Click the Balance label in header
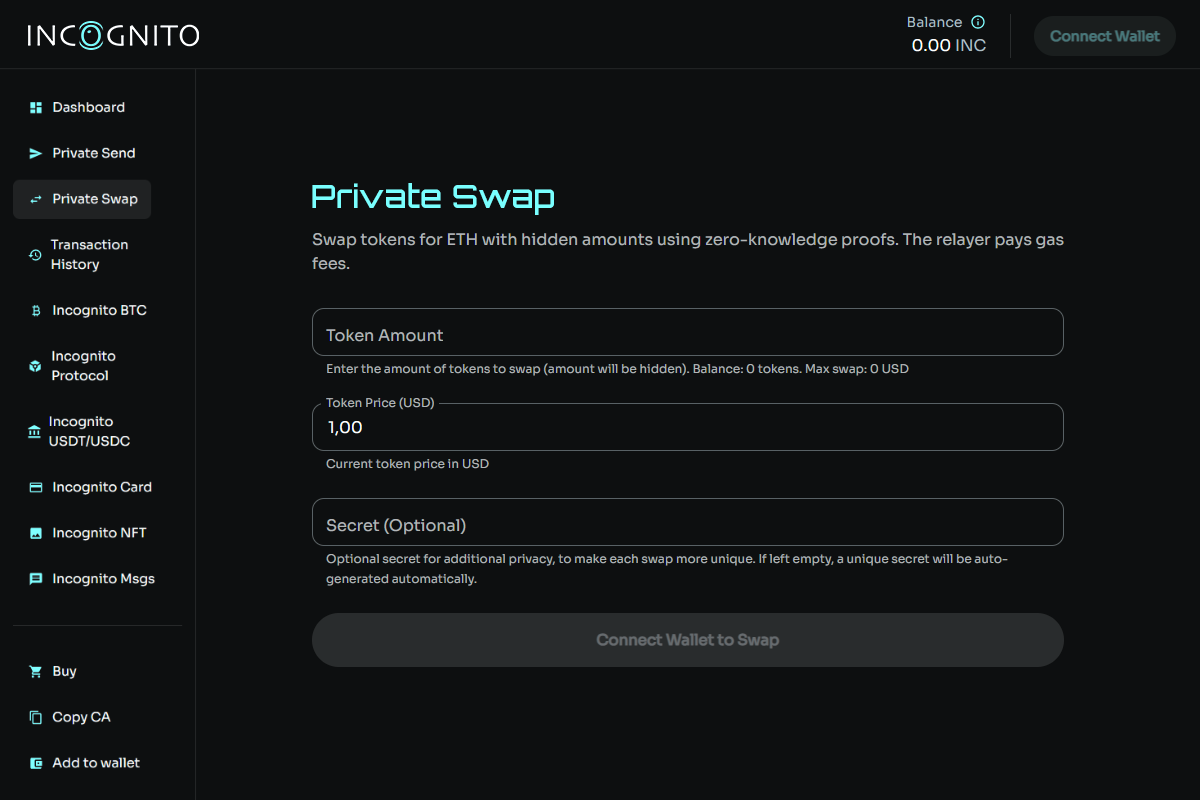The width and height of the screenshot is (1200, 800). (x=934, y=22)
